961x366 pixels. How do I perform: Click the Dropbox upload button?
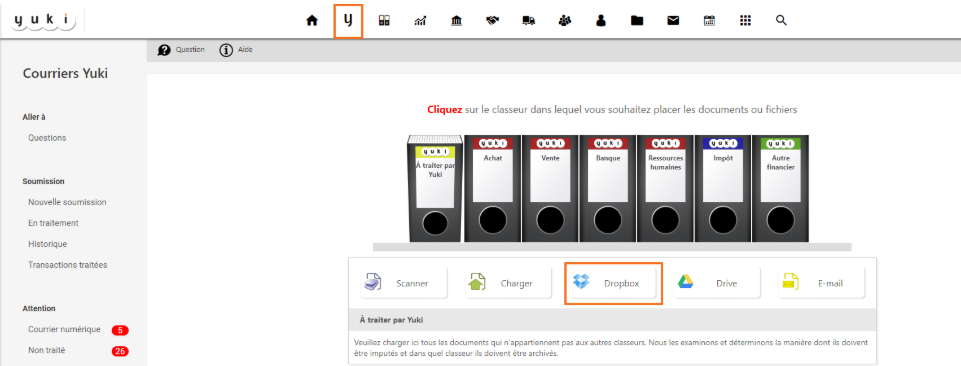coord(613,283)
